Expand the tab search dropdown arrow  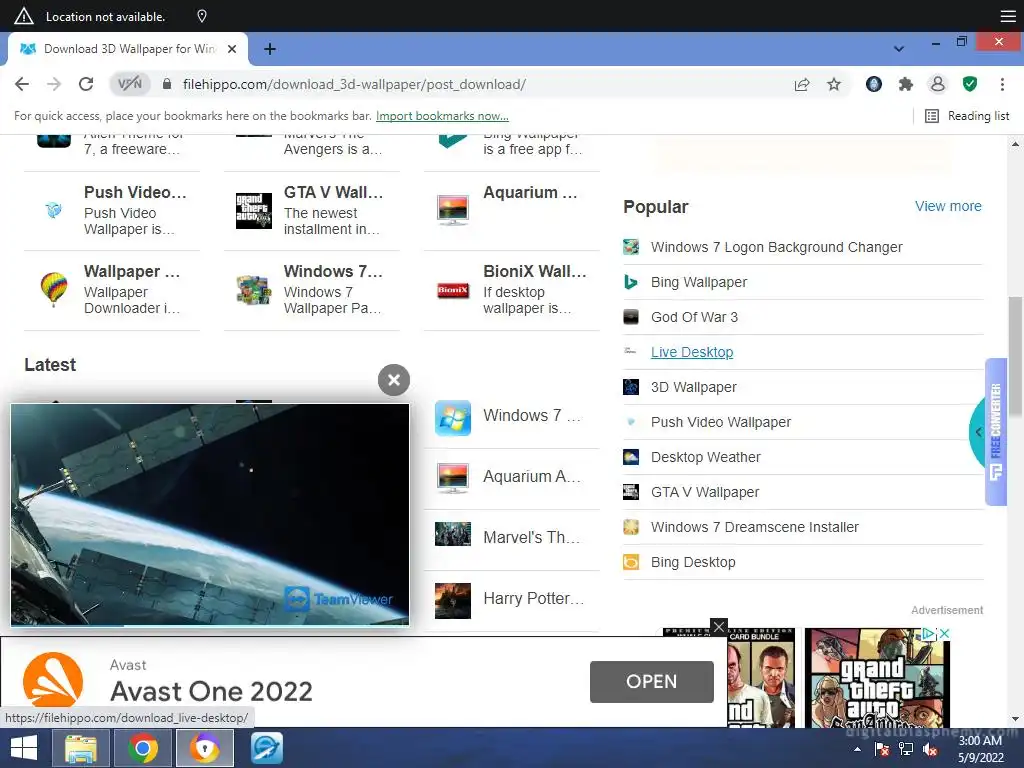[899, 49]
